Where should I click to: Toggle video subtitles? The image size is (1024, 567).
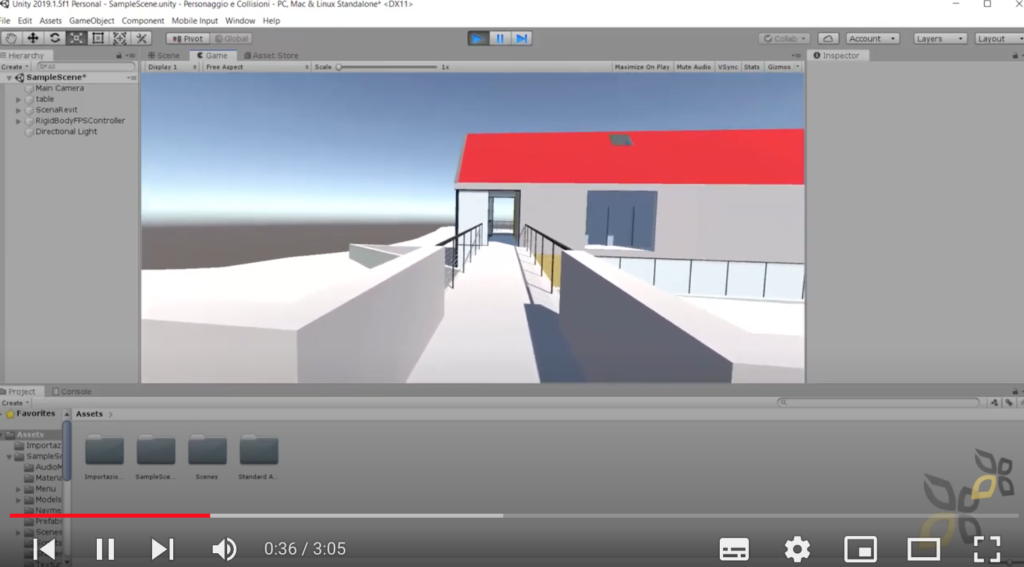coord(734,549)
